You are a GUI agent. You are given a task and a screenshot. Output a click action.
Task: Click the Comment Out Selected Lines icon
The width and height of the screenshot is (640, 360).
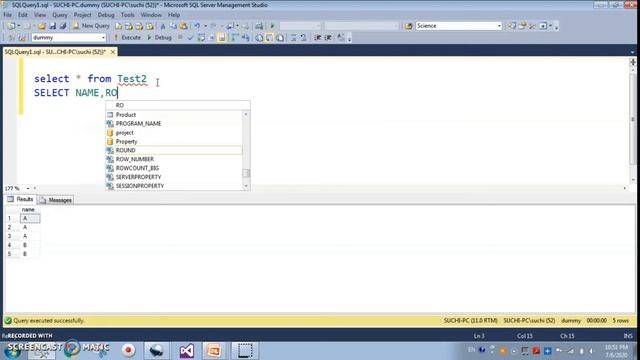293,38
